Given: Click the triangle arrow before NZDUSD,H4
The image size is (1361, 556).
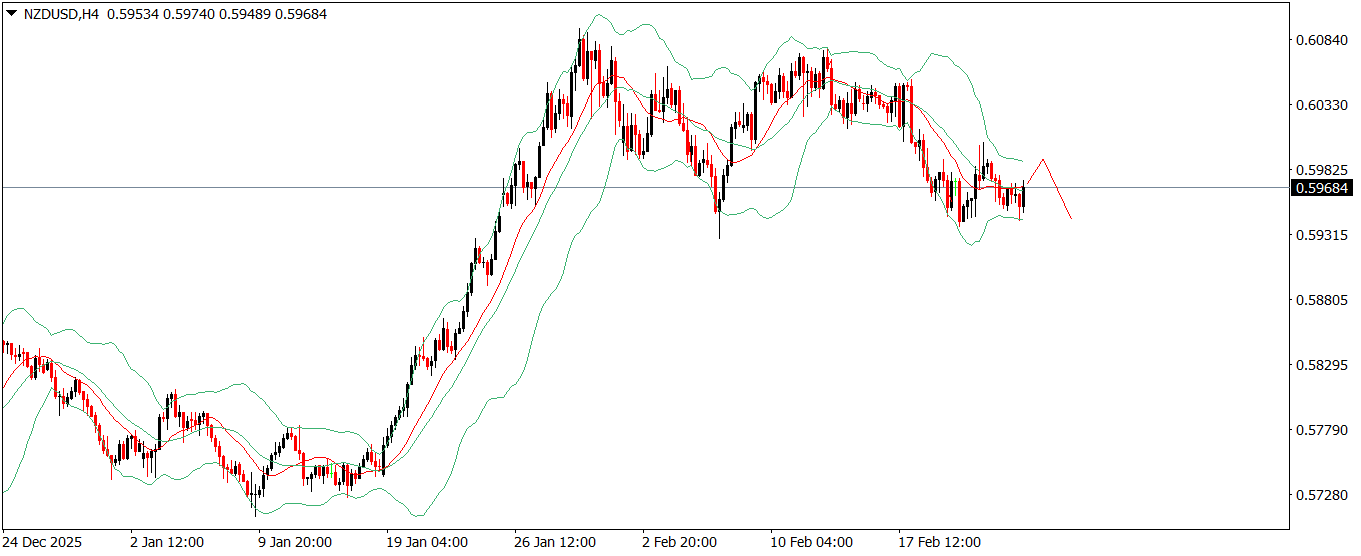Looking at the screenshot, I should 11,14.
